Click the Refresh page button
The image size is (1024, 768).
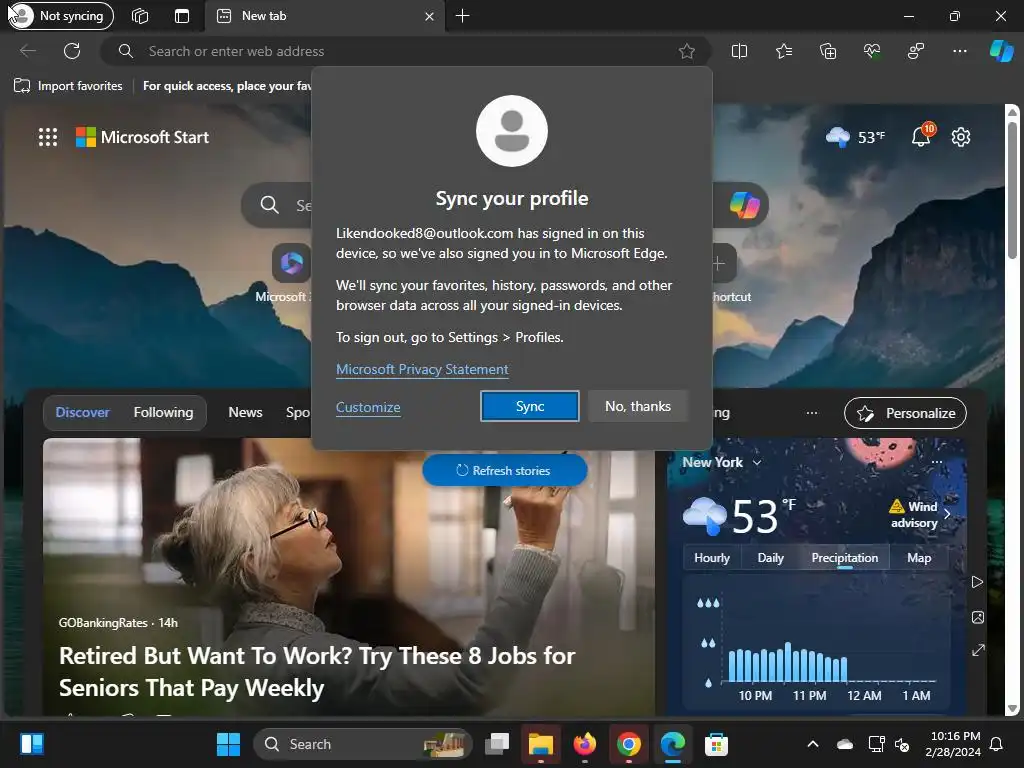72,51
